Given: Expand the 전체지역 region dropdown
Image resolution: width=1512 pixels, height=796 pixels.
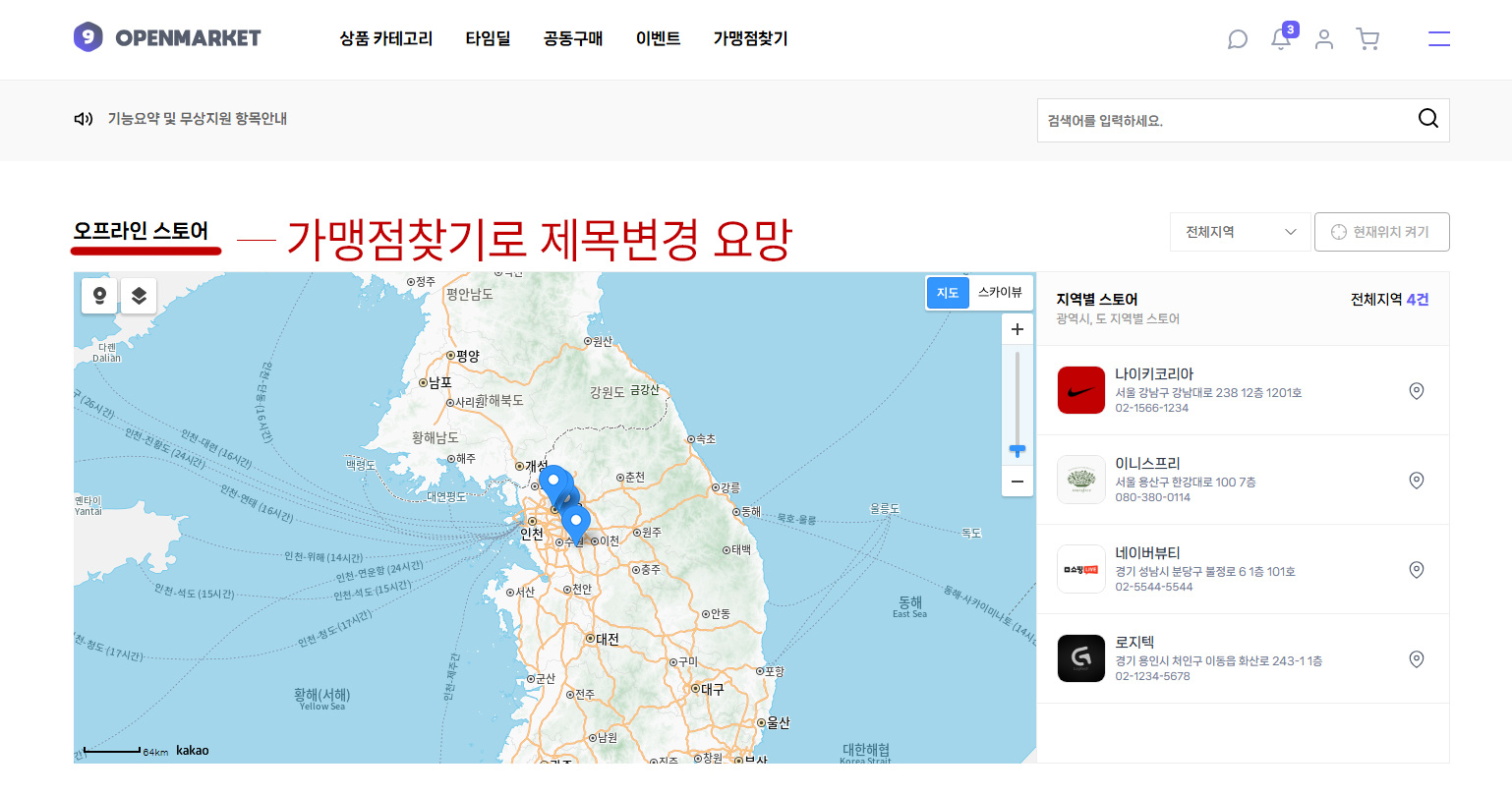Looking at the screenshot, I should pos(1240,232).
